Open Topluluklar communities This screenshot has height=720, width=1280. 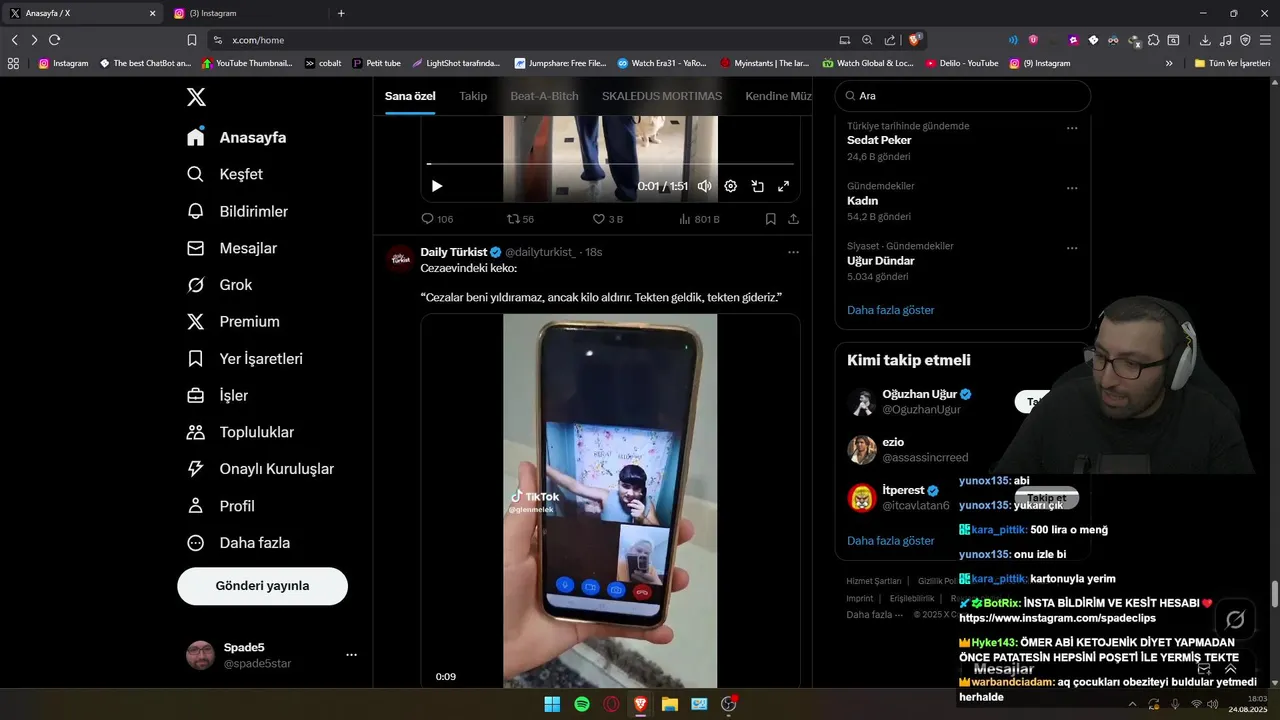(240, 432)
